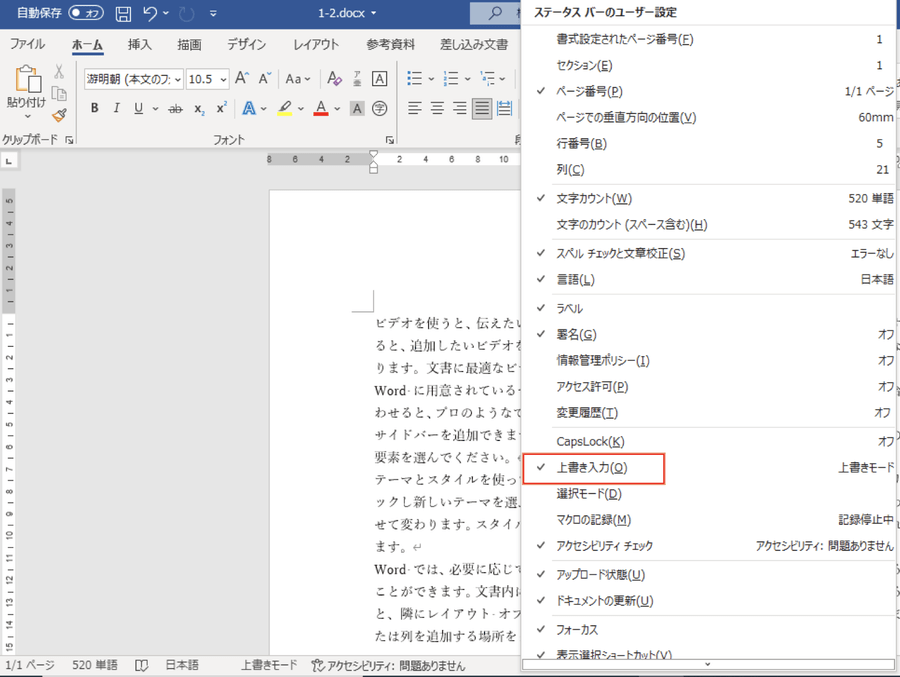Click the Undo arrow icon
Viewport: 900px width, 677px height.
coord(150,13)
